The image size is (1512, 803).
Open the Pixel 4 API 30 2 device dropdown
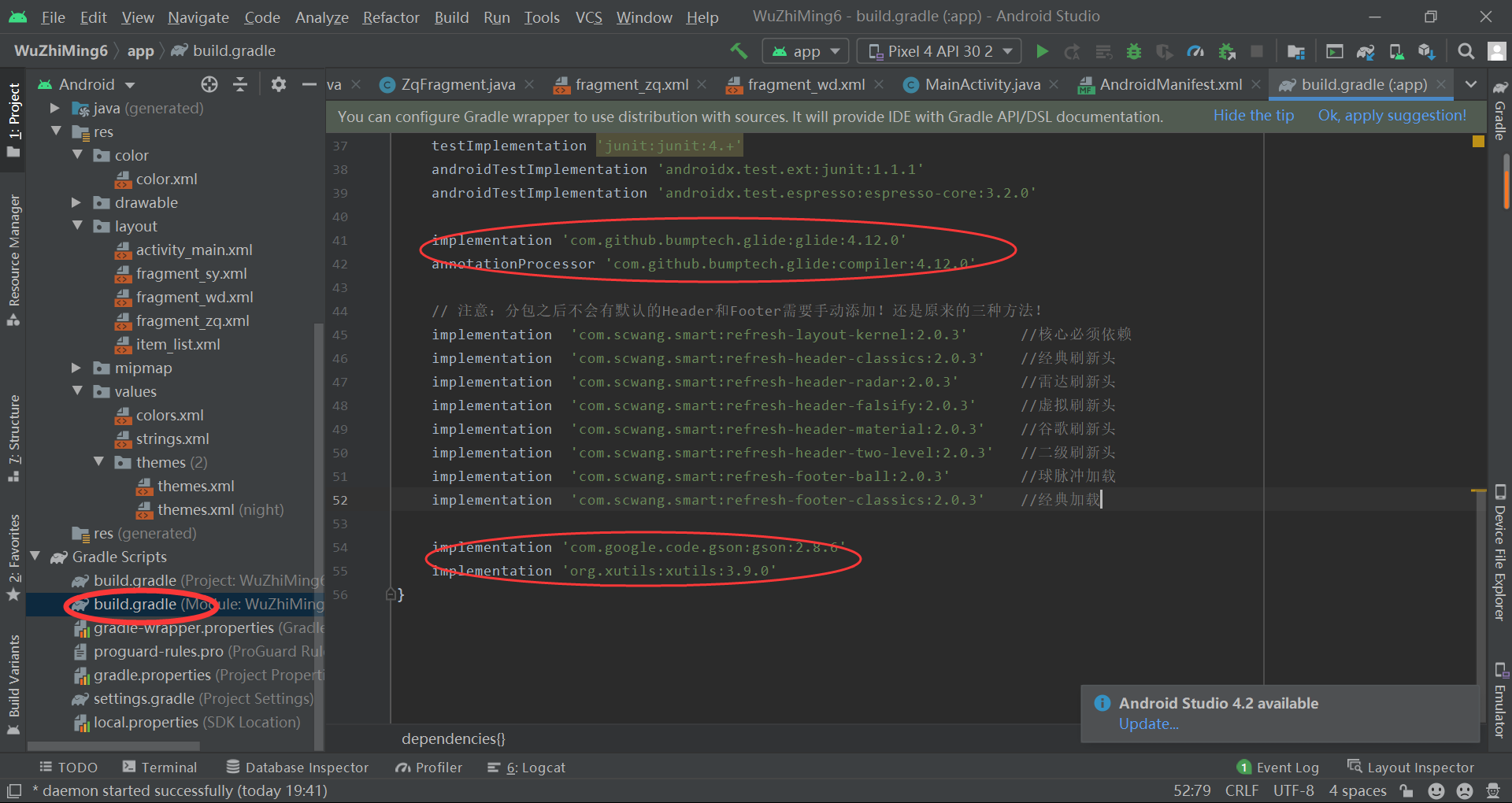coord(939,51)
